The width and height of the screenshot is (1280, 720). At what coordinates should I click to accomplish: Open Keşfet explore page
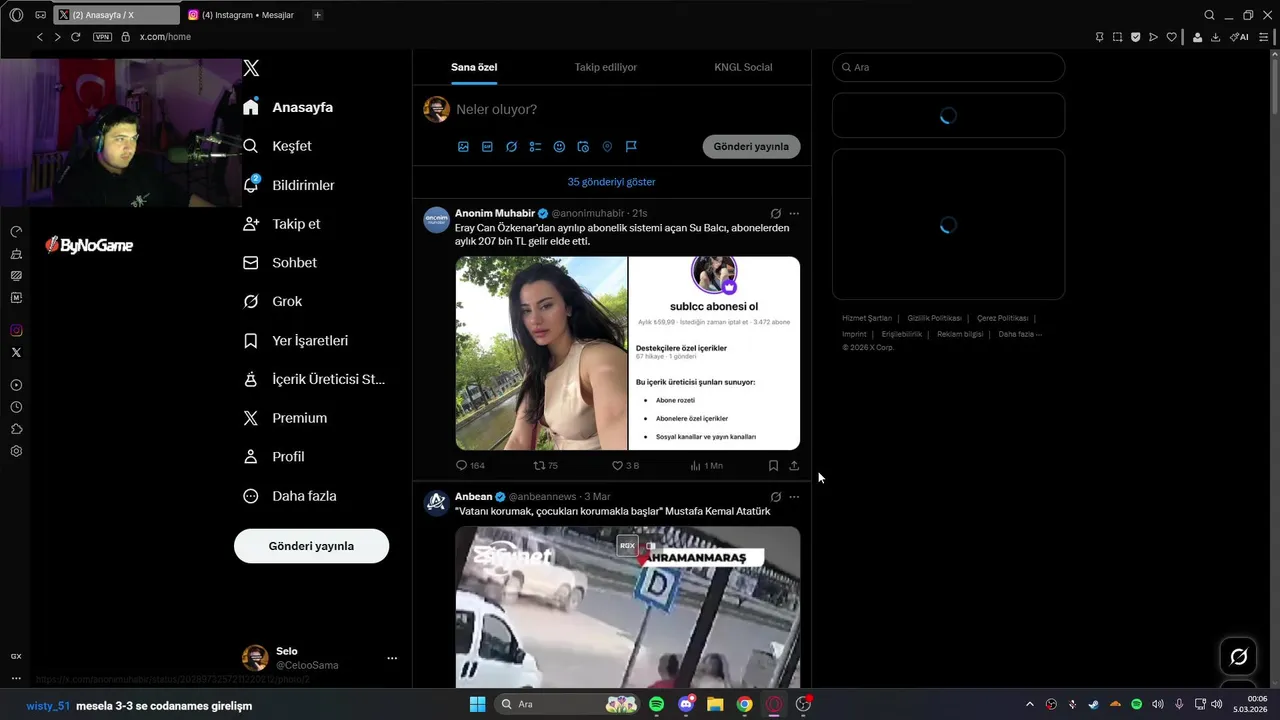[x=277, y=146]
